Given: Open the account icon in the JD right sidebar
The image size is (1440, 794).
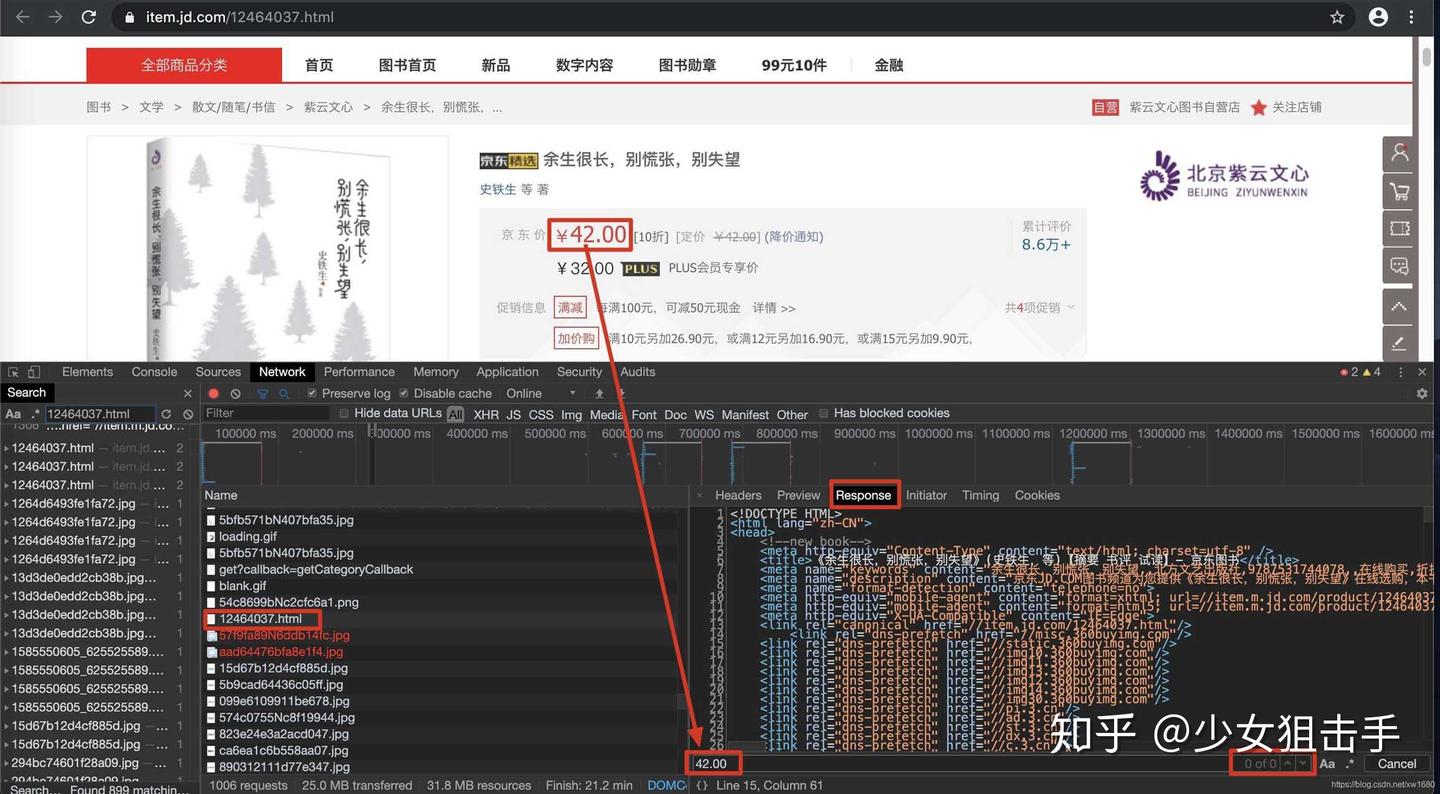Looking at the screenshot, I should pos(1399,153).
